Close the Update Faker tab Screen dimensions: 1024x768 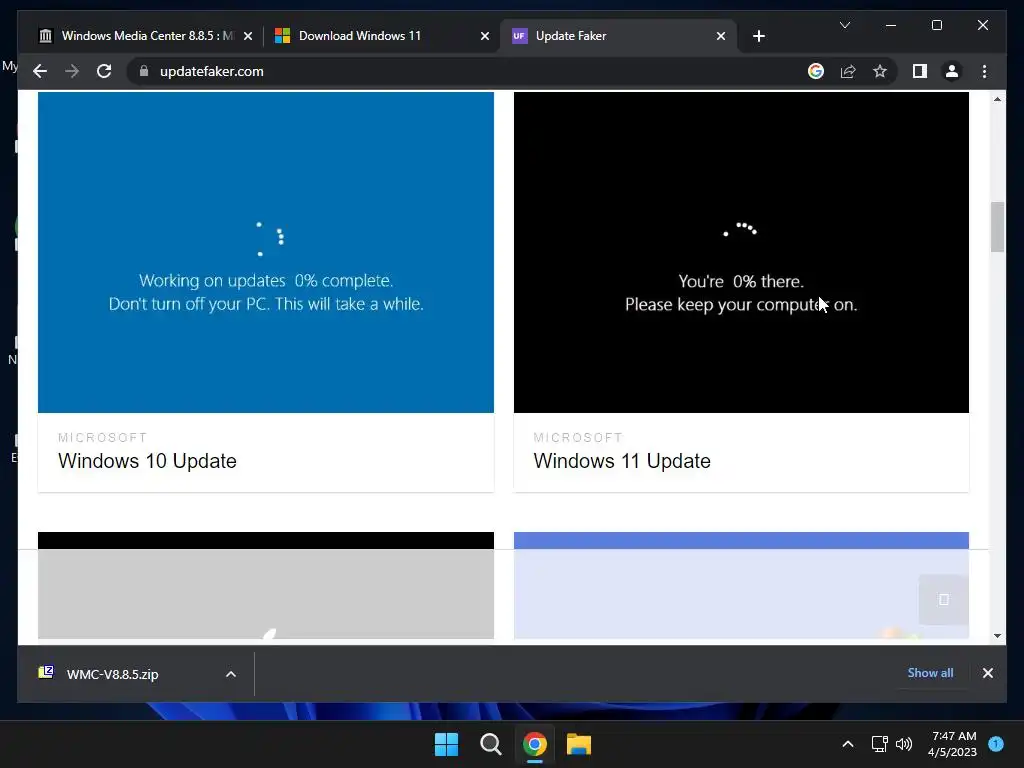pyautogui.click(x=720, y=36)
